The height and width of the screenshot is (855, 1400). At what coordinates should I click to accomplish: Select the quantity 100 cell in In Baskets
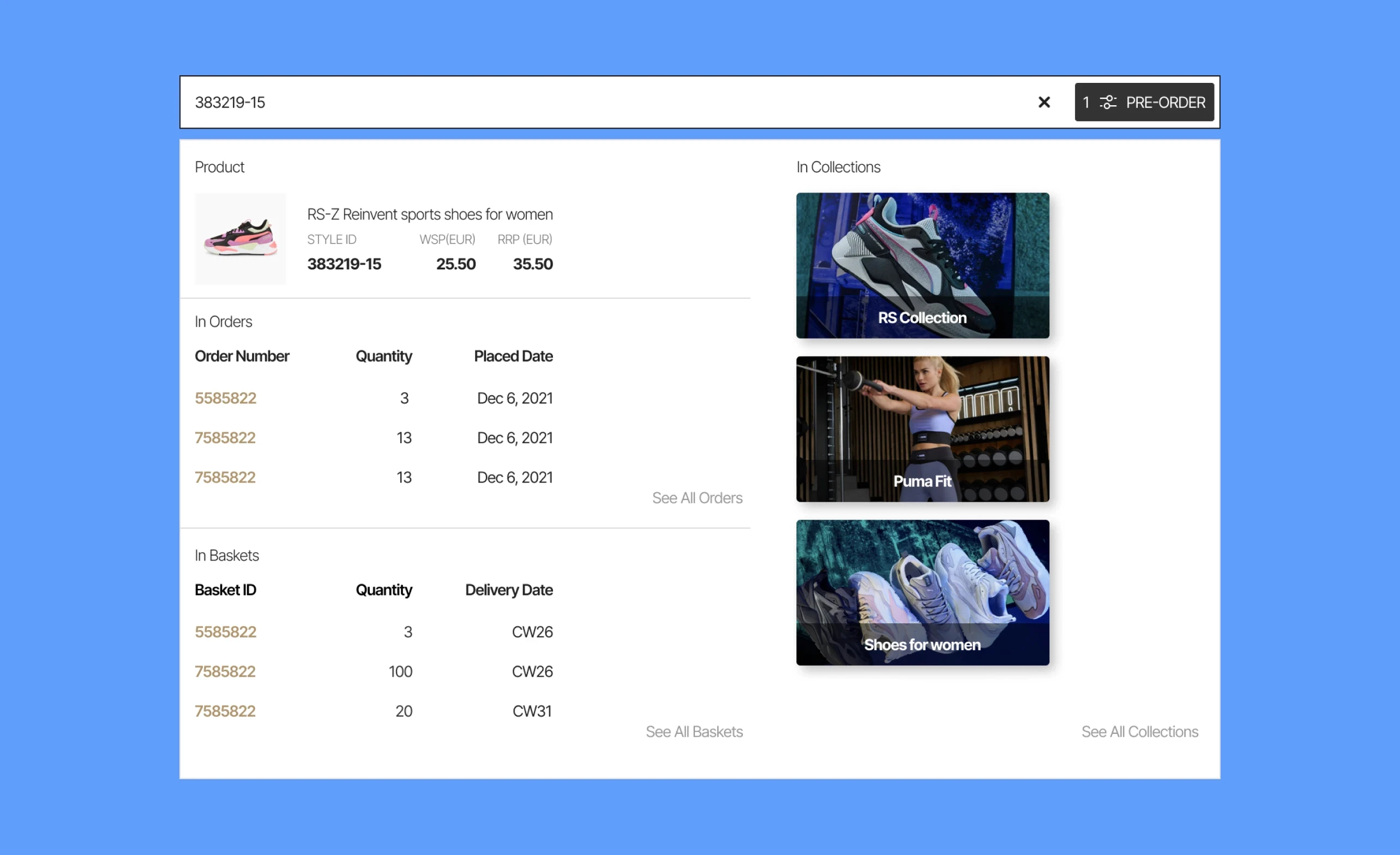coord(400,671)
